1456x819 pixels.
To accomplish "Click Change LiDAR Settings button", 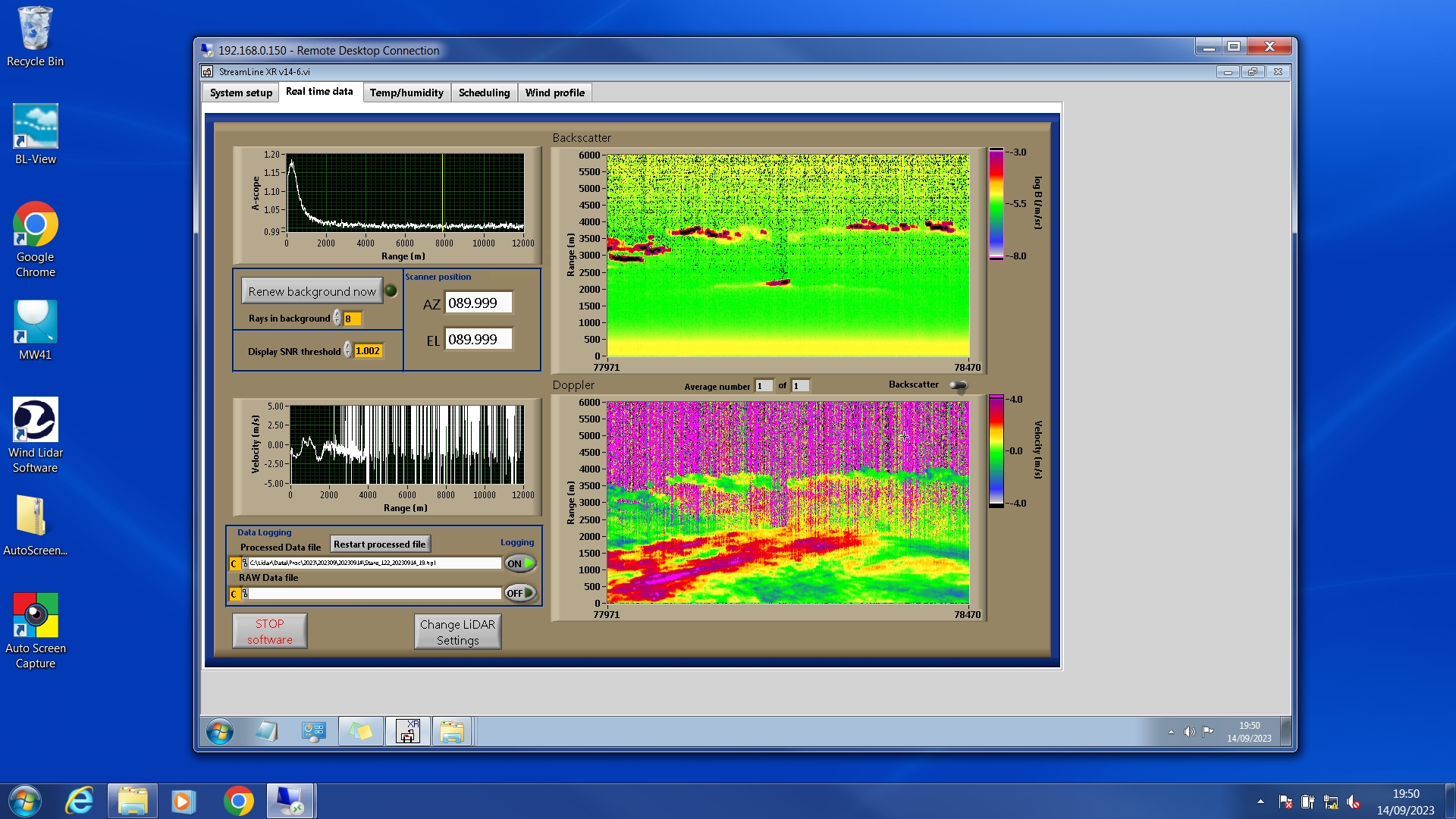I will tap(457, 632).
